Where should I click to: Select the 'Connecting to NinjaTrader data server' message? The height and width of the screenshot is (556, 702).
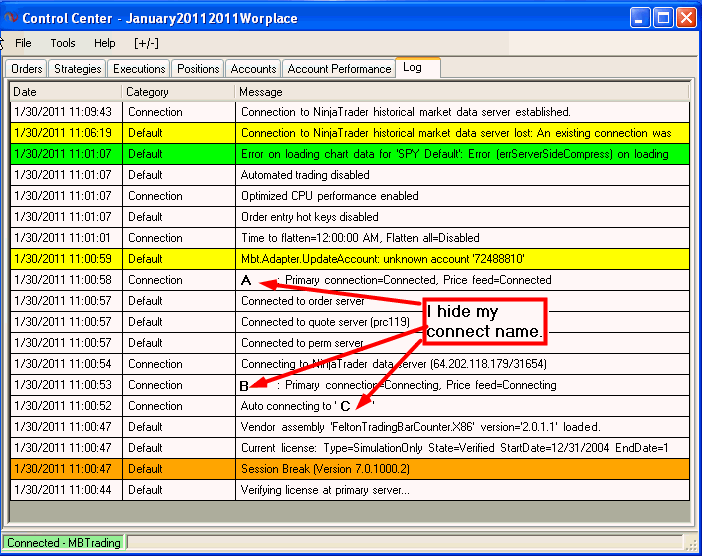point(462,364)
